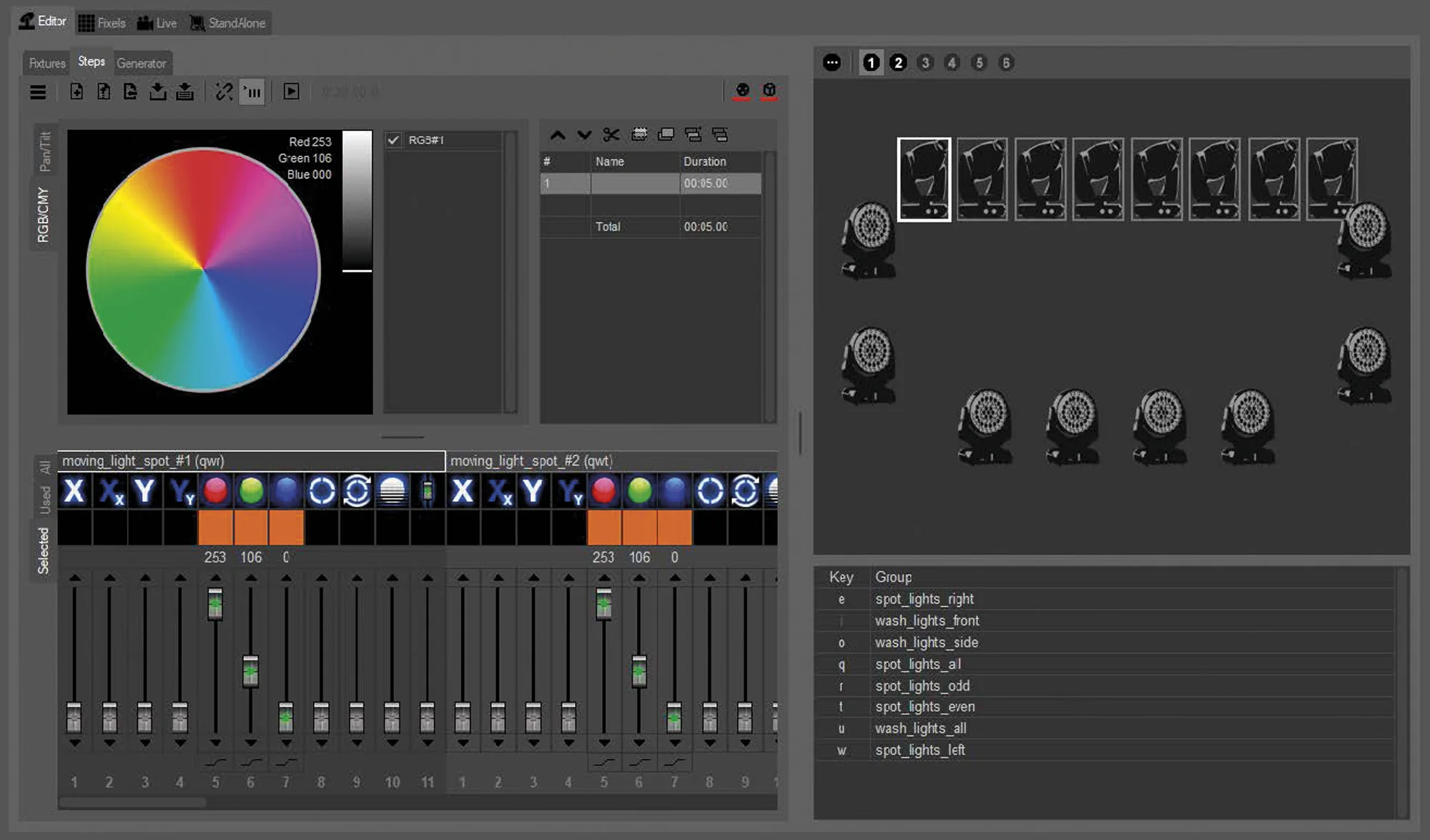Click the scissors cut step icon
The height and width of the screenshot is (840, 1430).
tap(611, 135)
